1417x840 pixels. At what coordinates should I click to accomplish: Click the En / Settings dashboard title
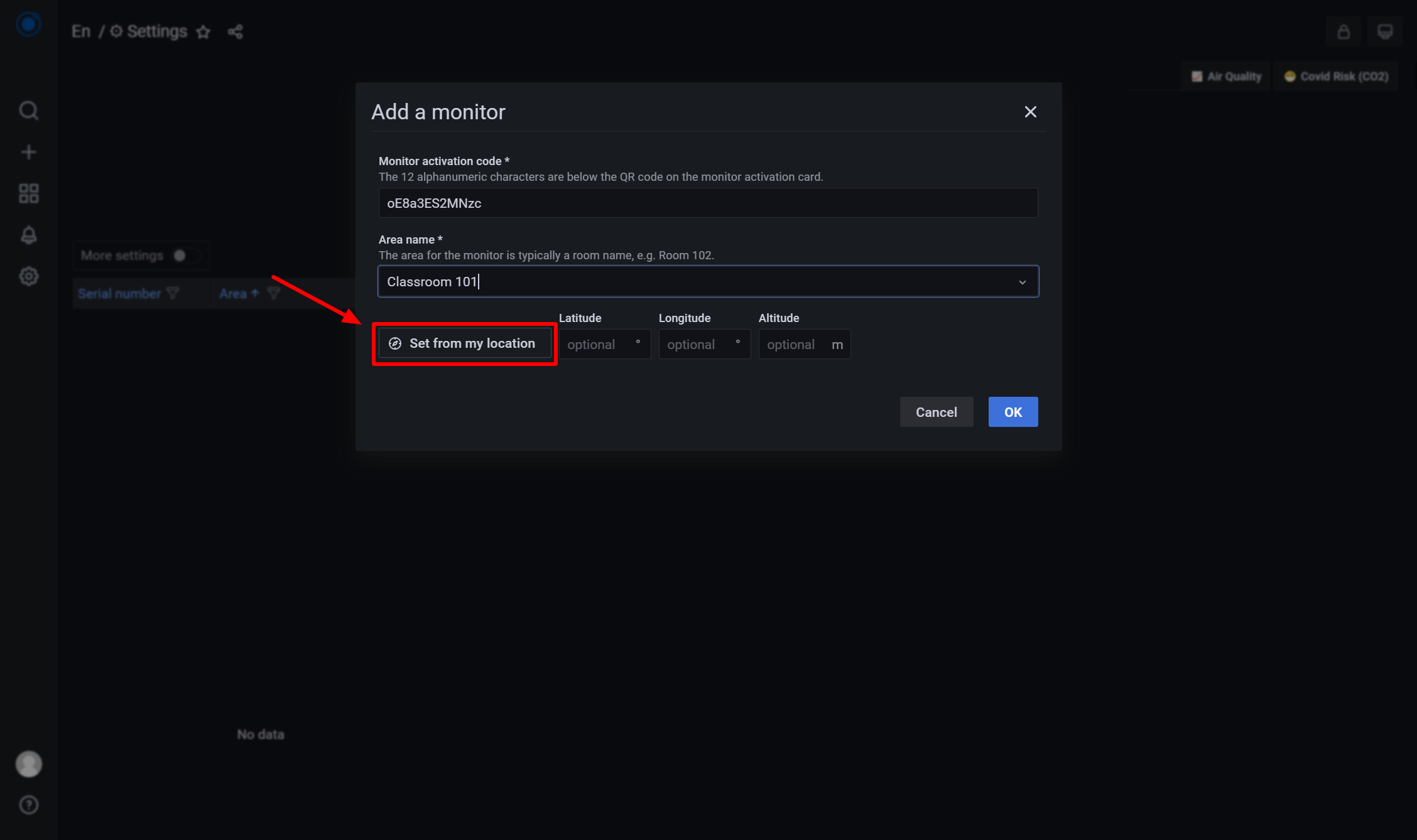pyautogui.click(x=129, y=31)
